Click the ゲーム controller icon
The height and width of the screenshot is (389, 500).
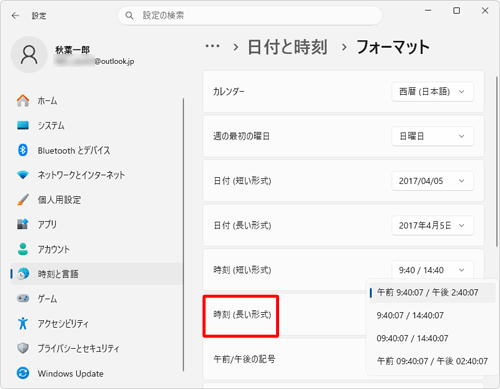pos(23,298)
